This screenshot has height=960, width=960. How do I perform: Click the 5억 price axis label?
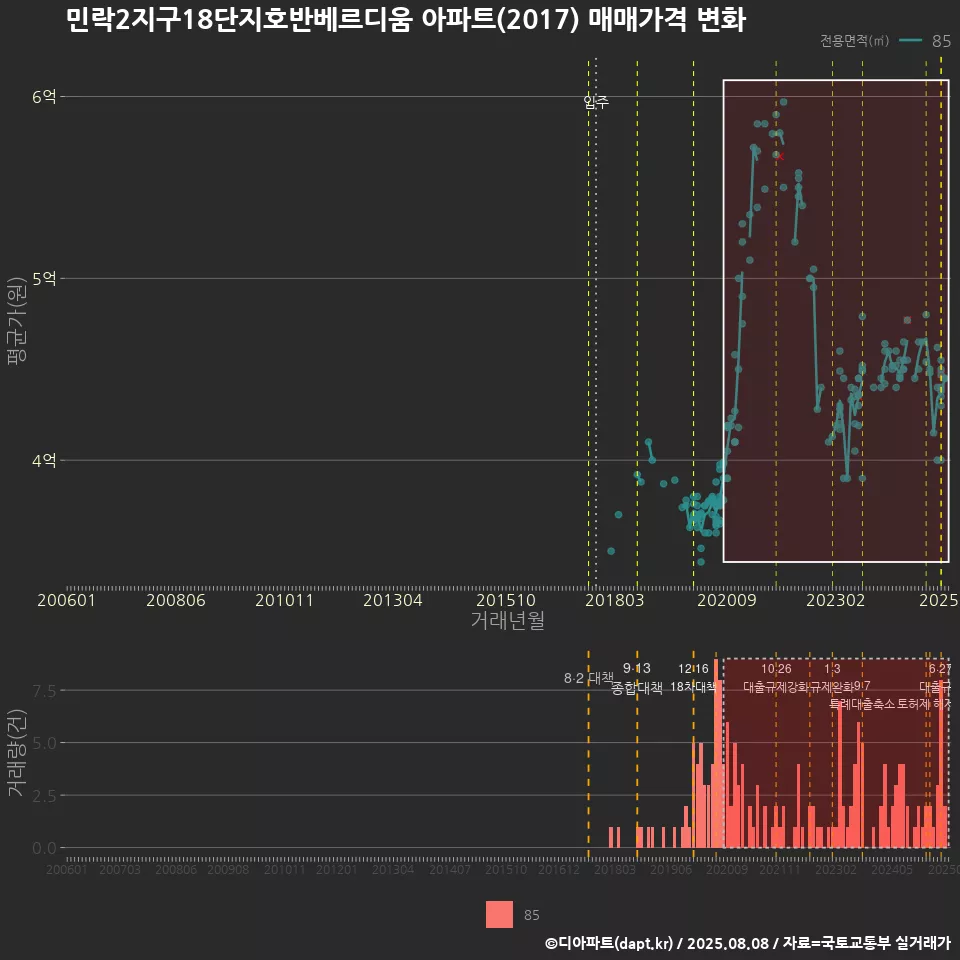44,279
